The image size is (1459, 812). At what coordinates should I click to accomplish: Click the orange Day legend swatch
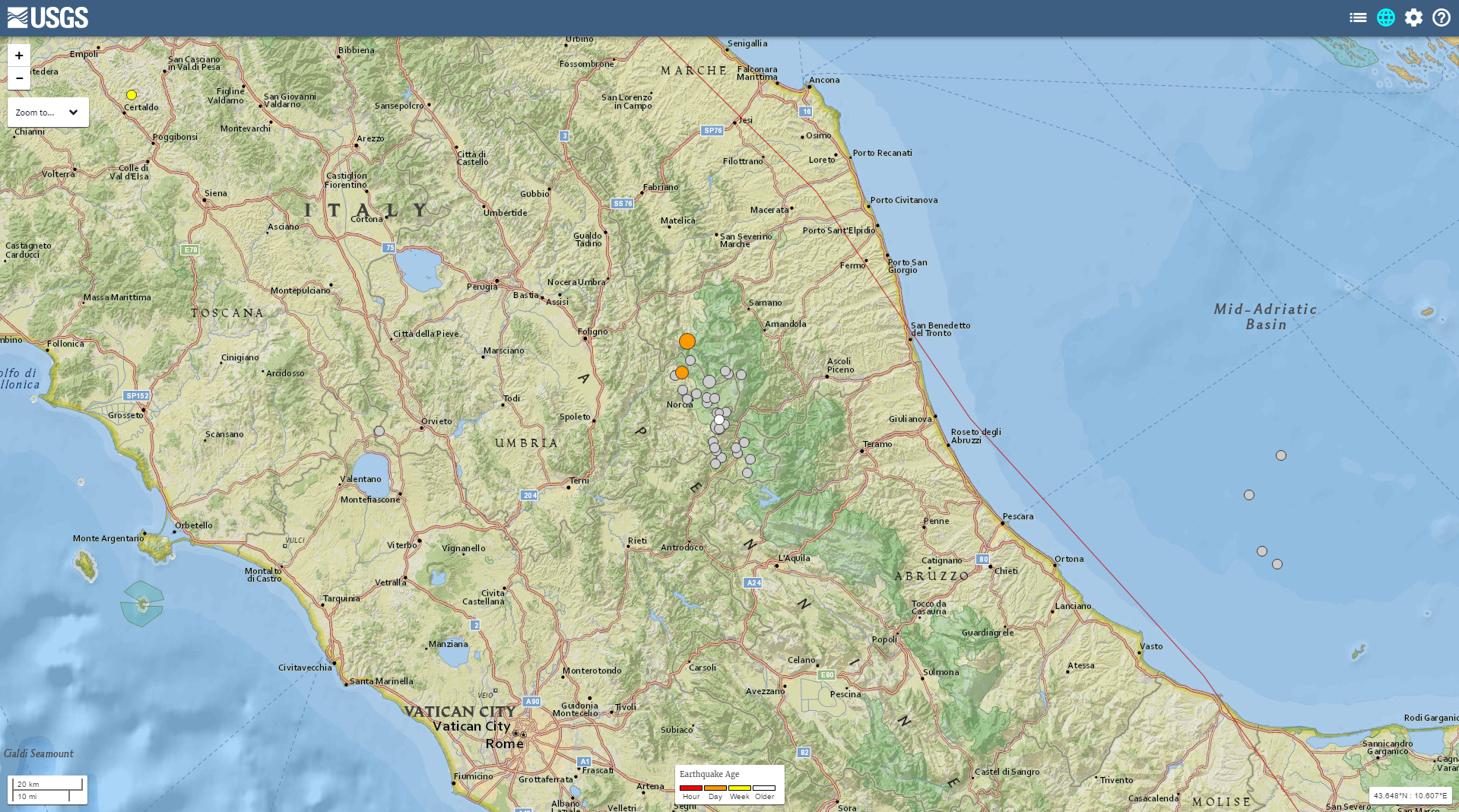[x=715, y=788]
